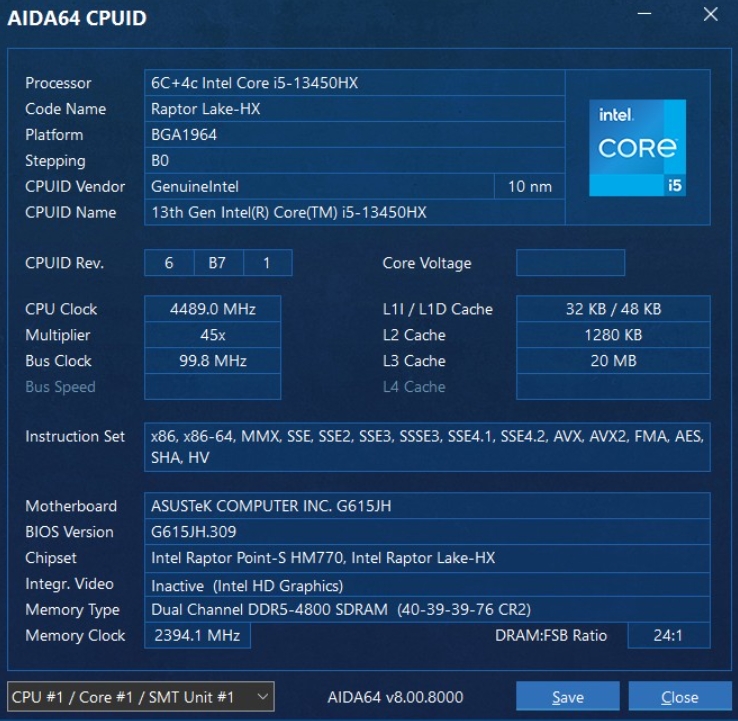
Task: Select the CPU Clock value 4489.0 MHz
Action: coord(212,309)
